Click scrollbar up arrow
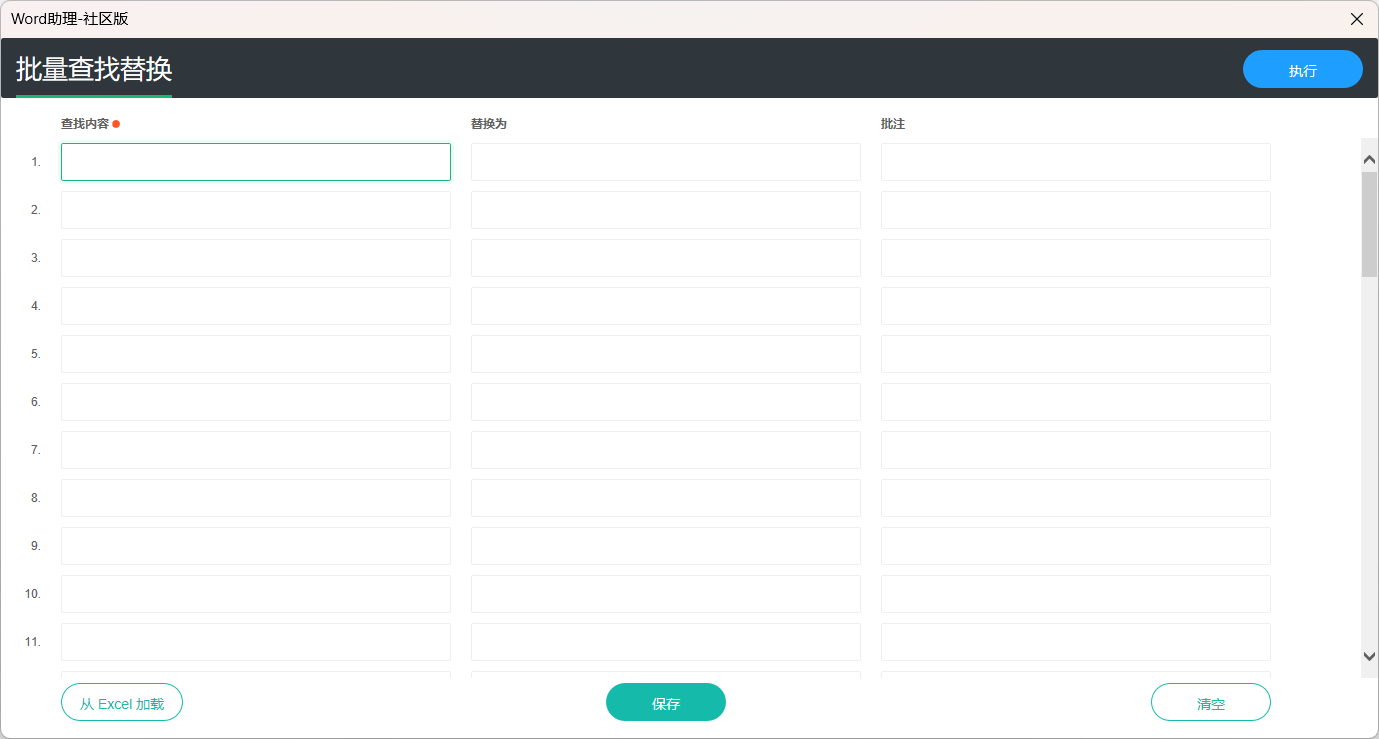 point(1370,159)
